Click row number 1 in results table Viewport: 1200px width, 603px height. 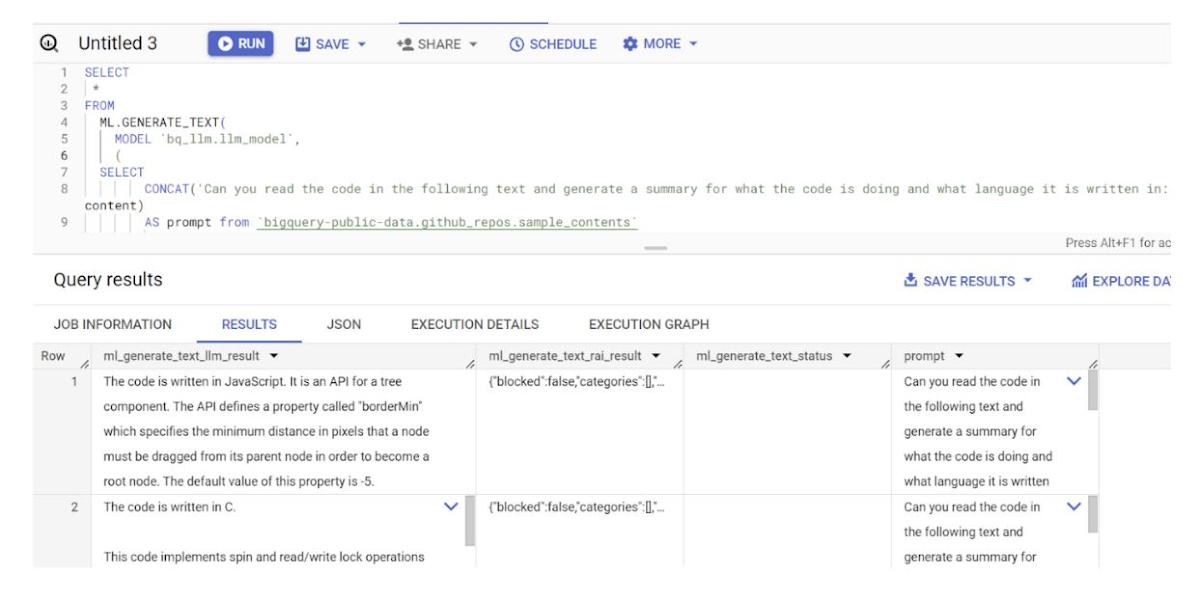[74, 381]
